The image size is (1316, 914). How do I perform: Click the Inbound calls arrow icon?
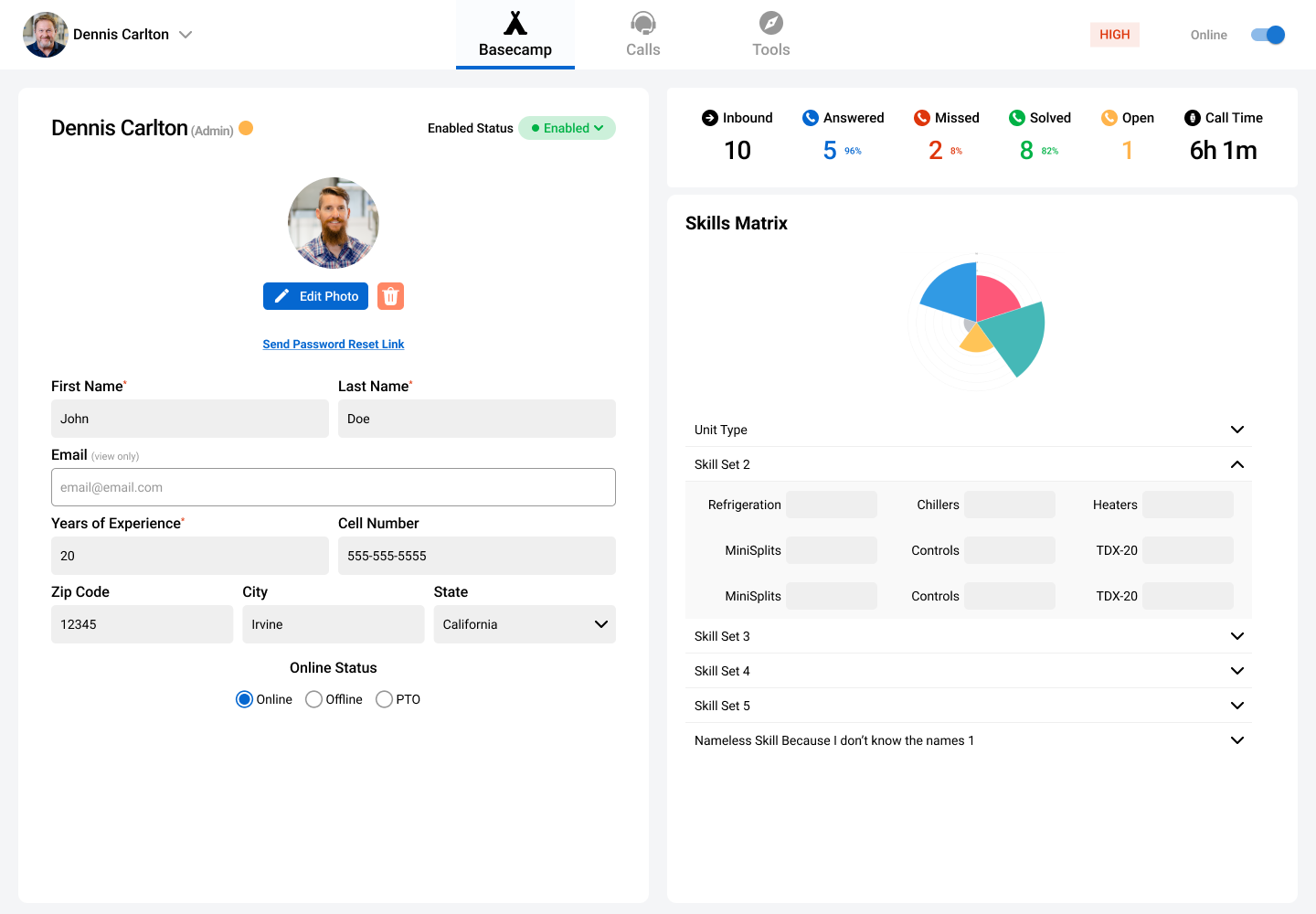(710, 118)
